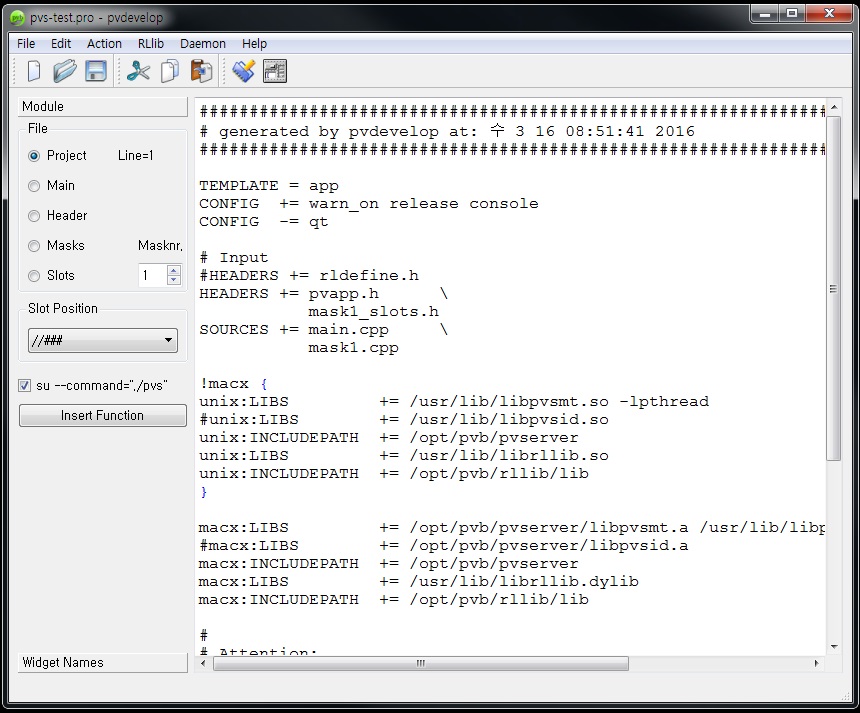Copy the selected text
Viewport: 860px width, 713px height.
click(x=169, y=70)
